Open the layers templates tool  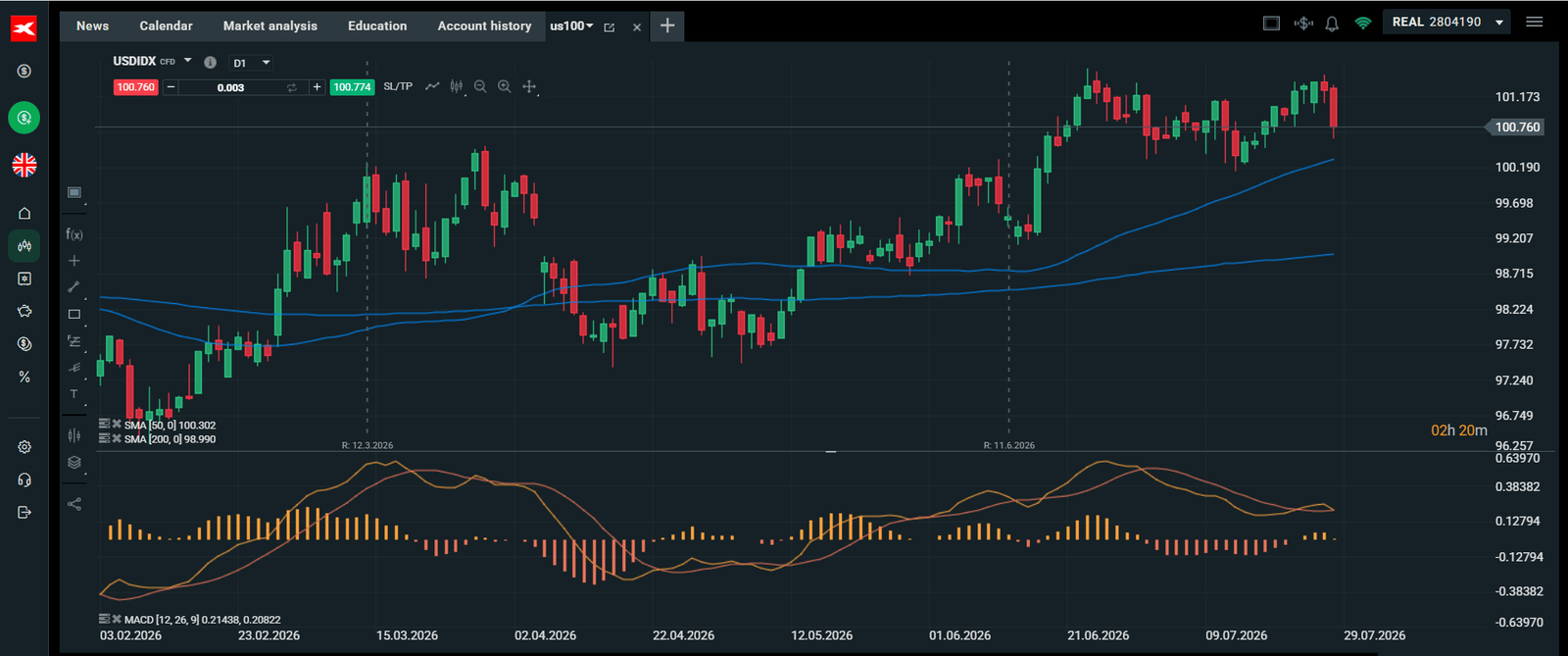point(74,463)
